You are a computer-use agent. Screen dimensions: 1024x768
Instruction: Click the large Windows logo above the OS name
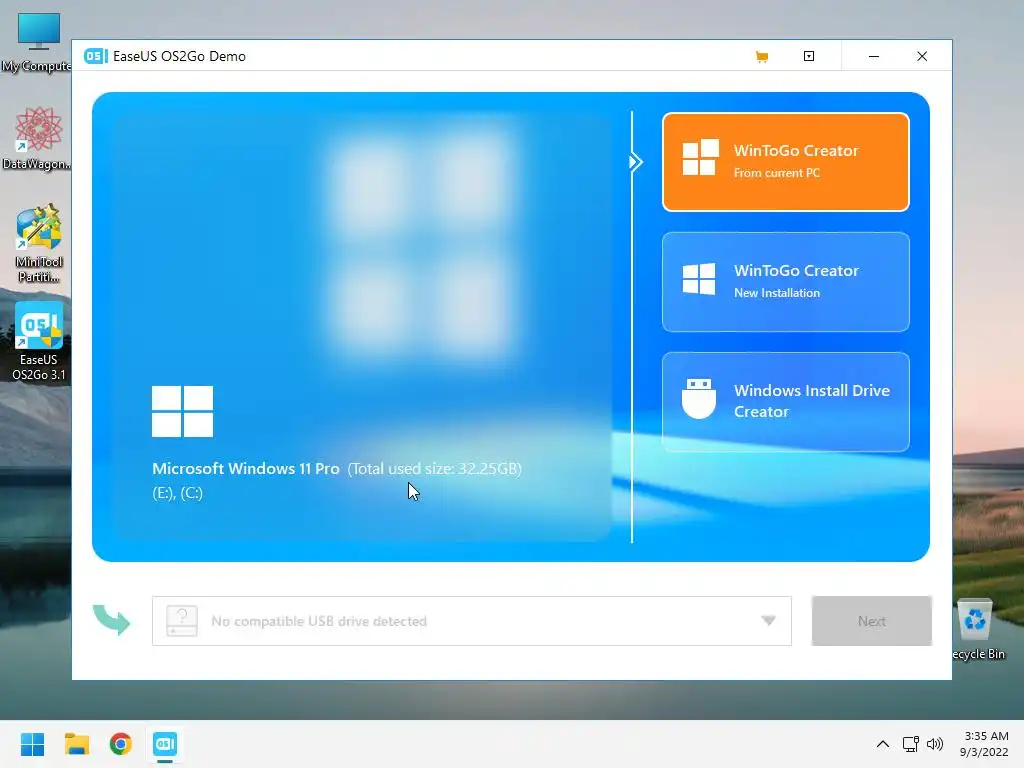click(182, 411)
